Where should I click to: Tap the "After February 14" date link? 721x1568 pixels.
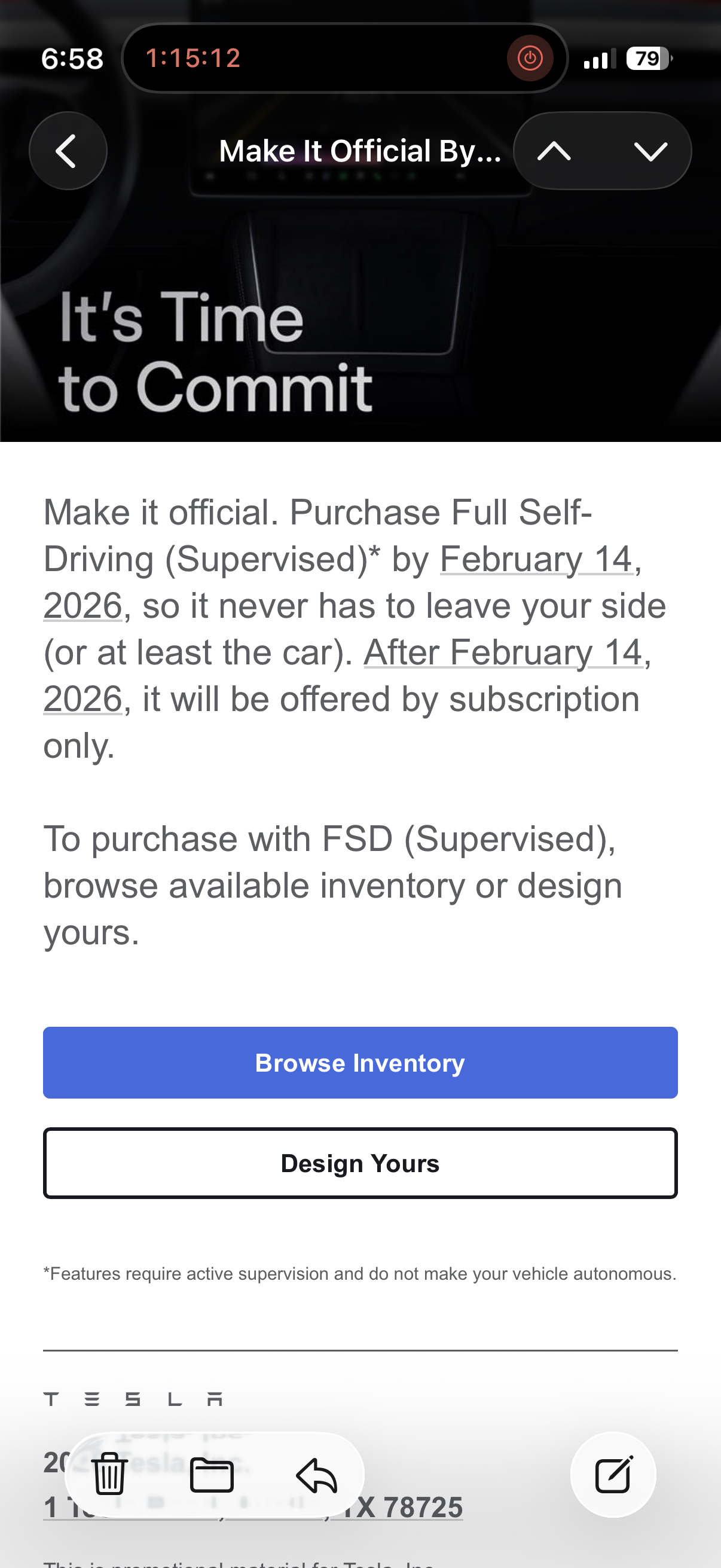click(503, 652)
